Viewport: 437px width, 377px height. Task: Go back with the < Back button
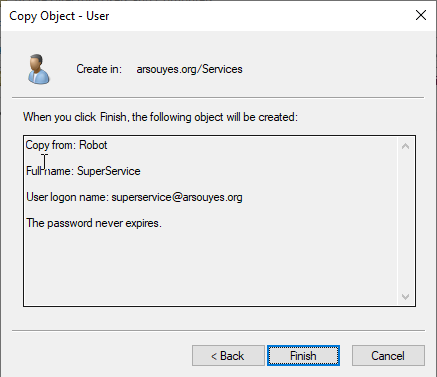tap(228, 356)
